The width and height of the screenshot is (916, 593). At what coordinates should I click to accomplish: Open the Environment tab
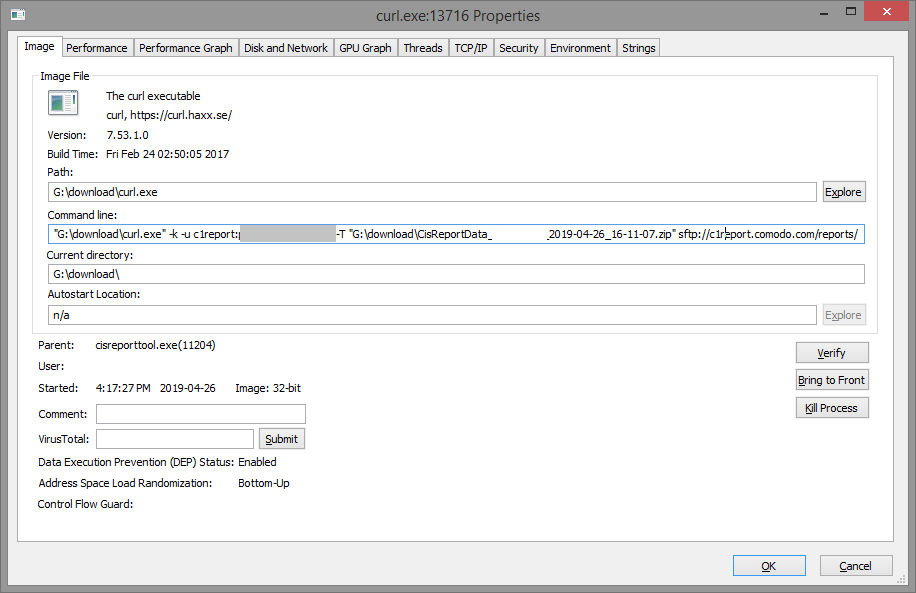pos(580,48)
